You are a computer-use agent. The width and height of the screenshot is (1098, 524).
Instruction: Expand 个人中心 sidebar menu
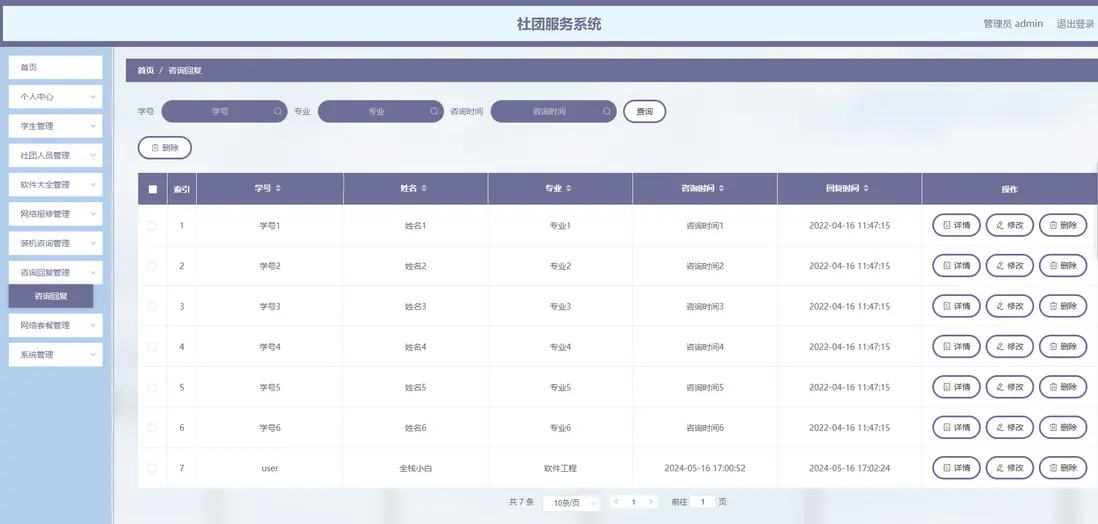click(55, 97)
